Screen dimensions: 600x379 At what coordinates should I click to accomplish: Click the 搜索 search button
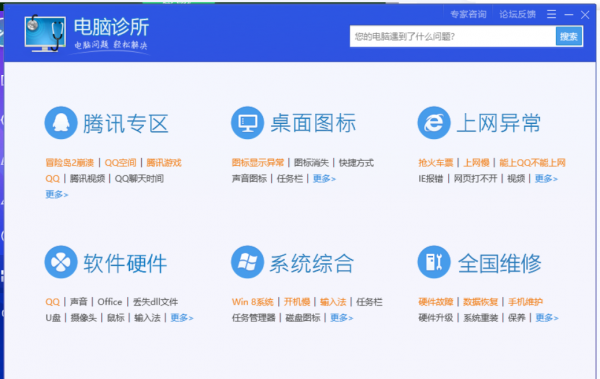pyautogui.click(x=569, y=36)
